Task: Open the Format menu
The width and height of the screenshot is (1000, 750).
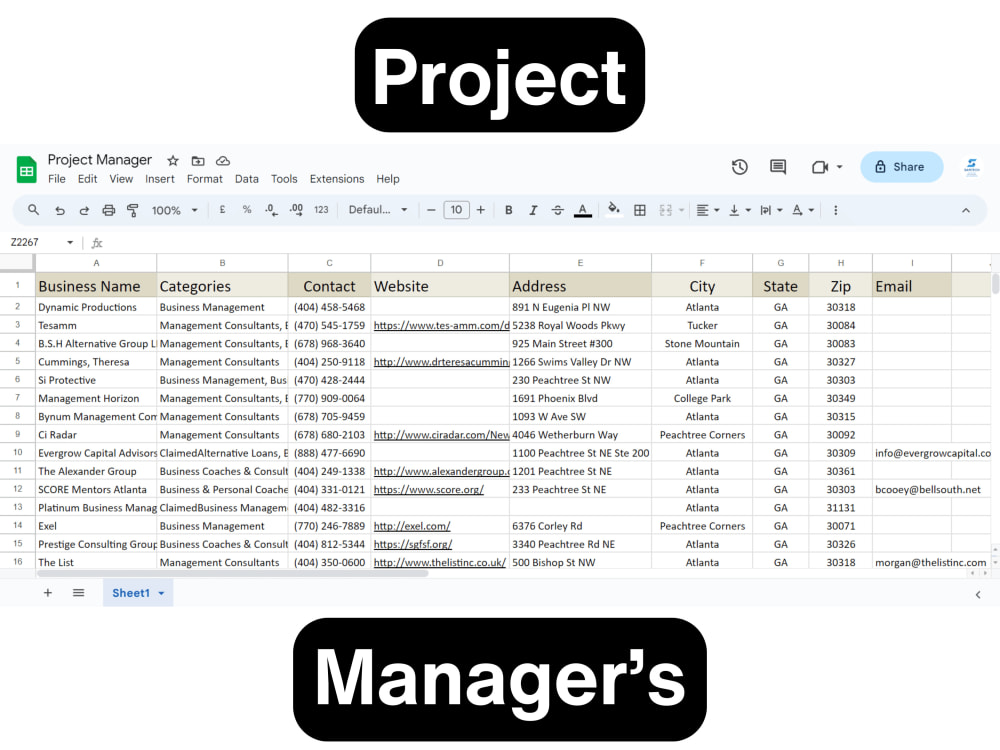Action: click(x=205, y=179)
